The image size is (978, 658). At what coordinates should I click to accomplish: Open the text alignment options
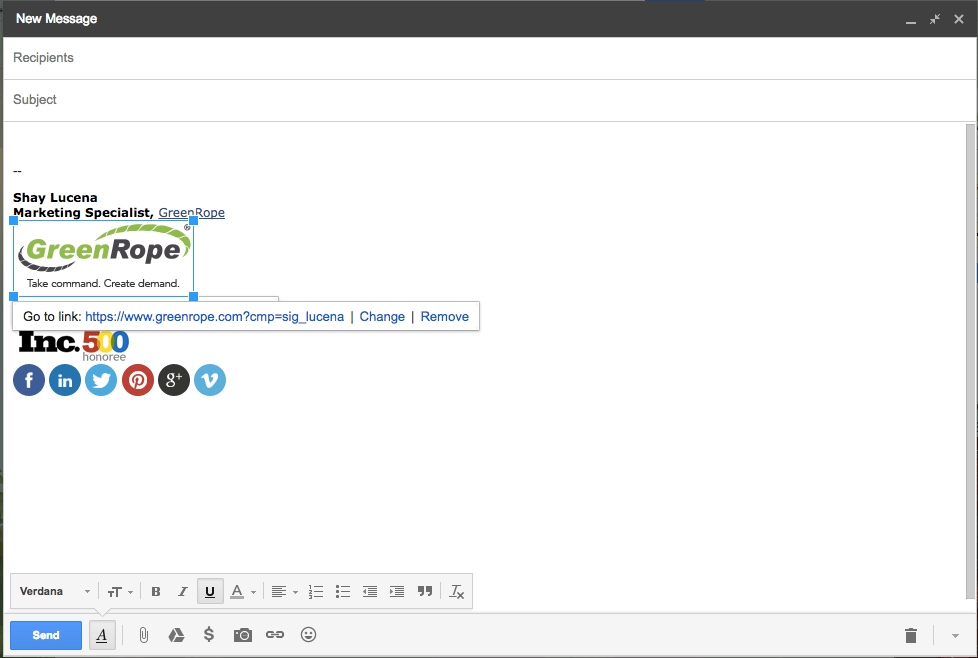point(284,591)
